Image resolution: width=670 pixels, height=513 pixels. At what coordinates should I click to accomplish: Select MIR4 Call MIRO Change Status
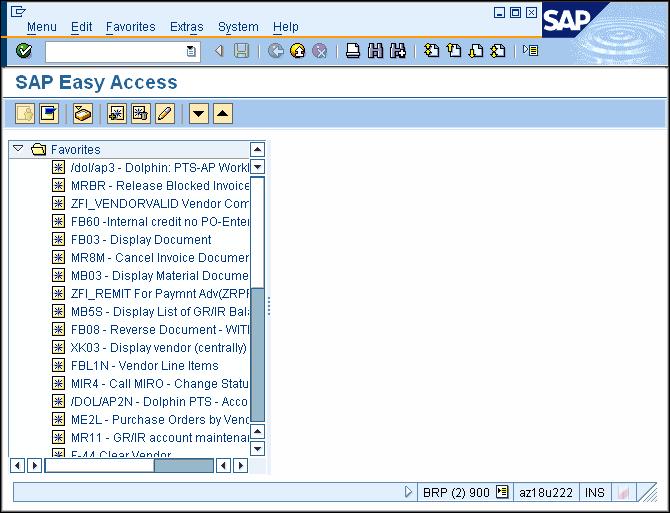coord(160,384)
